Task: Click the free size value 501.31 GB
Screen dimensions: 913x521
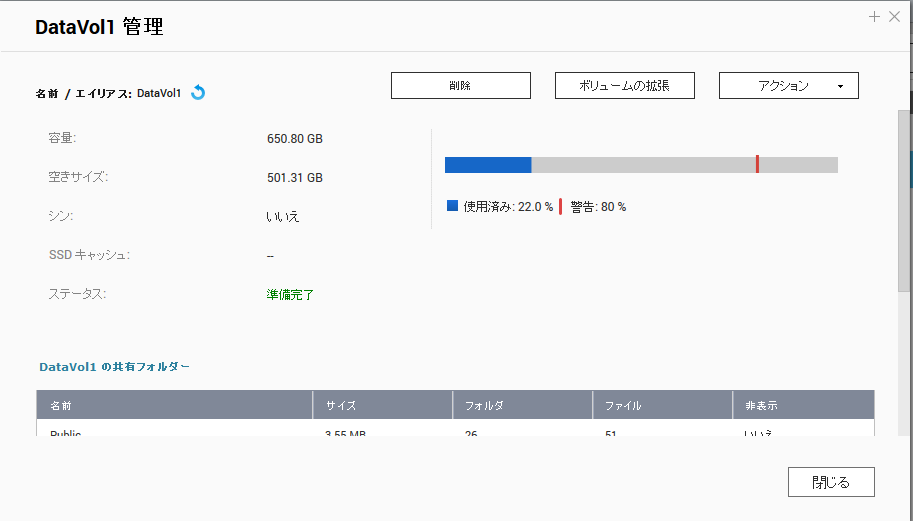Action: [x=295, y=178]
